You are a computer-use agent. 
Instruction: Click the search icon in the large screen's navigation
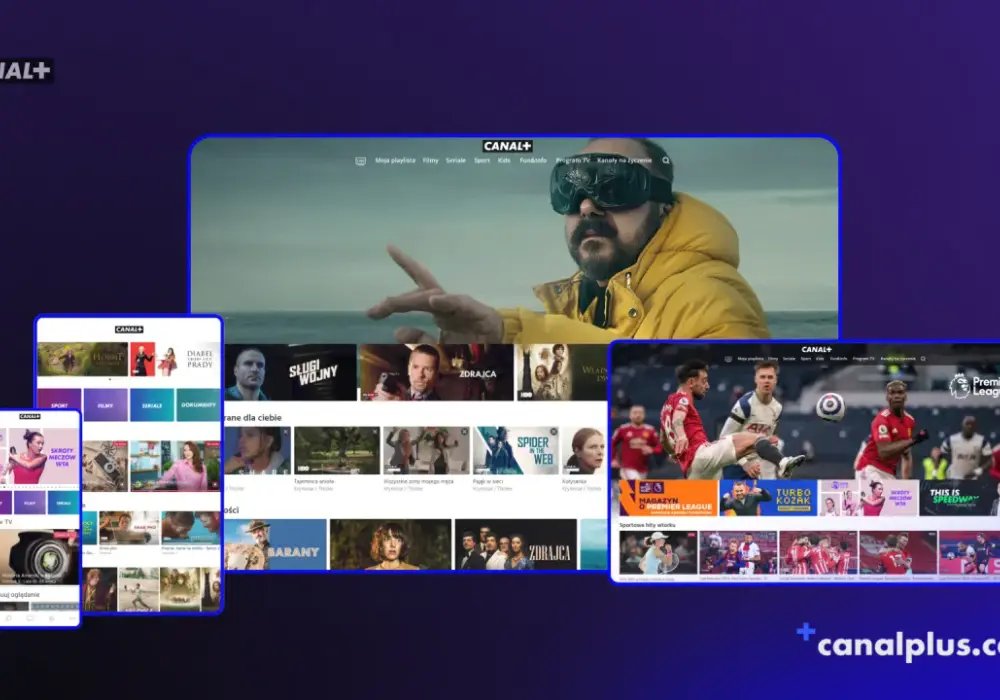tap(666, 161)
